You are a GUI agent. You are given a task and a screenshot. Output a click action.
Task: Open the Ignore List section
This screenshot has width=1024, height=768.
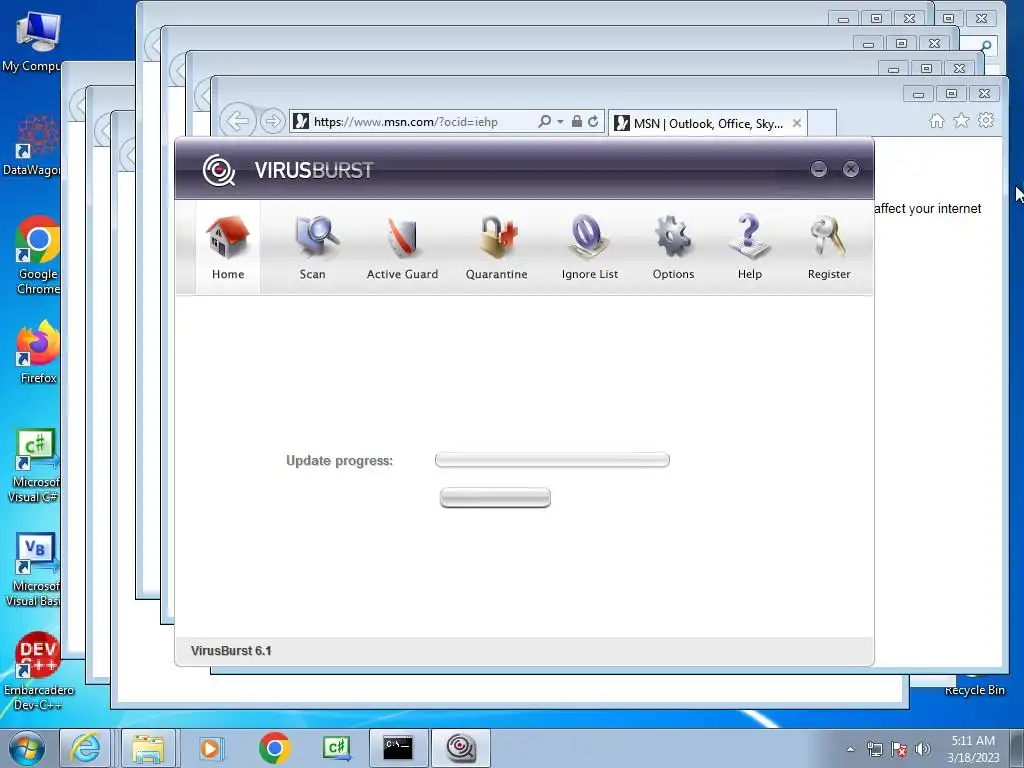coord(590,248)
